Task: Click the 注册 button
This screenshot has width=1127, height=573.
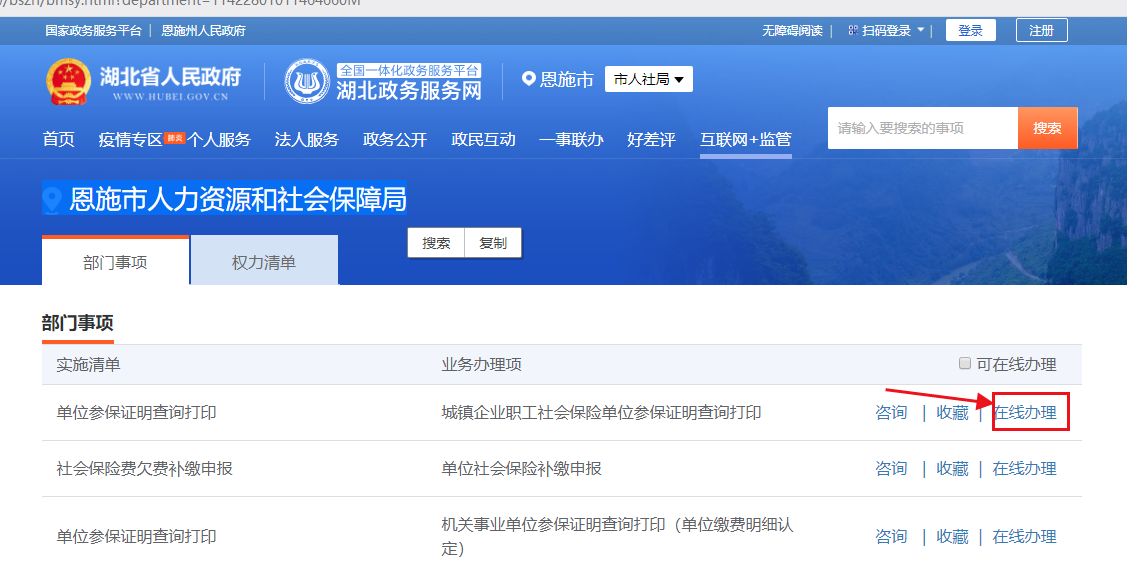Action: (x=1041, y=31)
